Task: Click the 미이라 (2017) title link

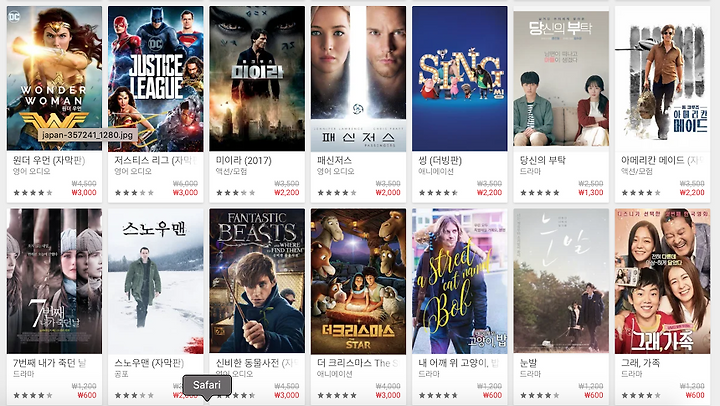Action: coord(243,160)
